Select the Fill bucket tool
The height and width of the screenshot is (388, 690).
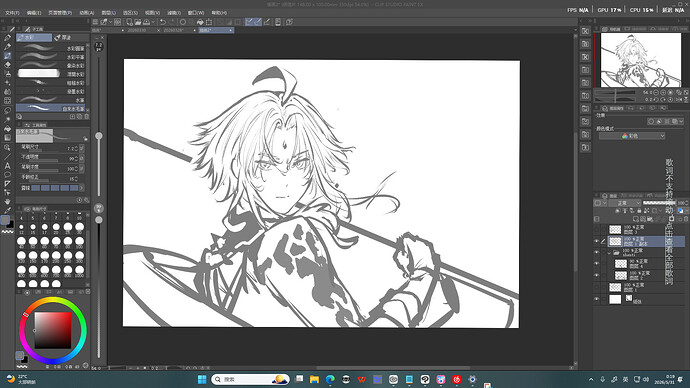(7, 128)
